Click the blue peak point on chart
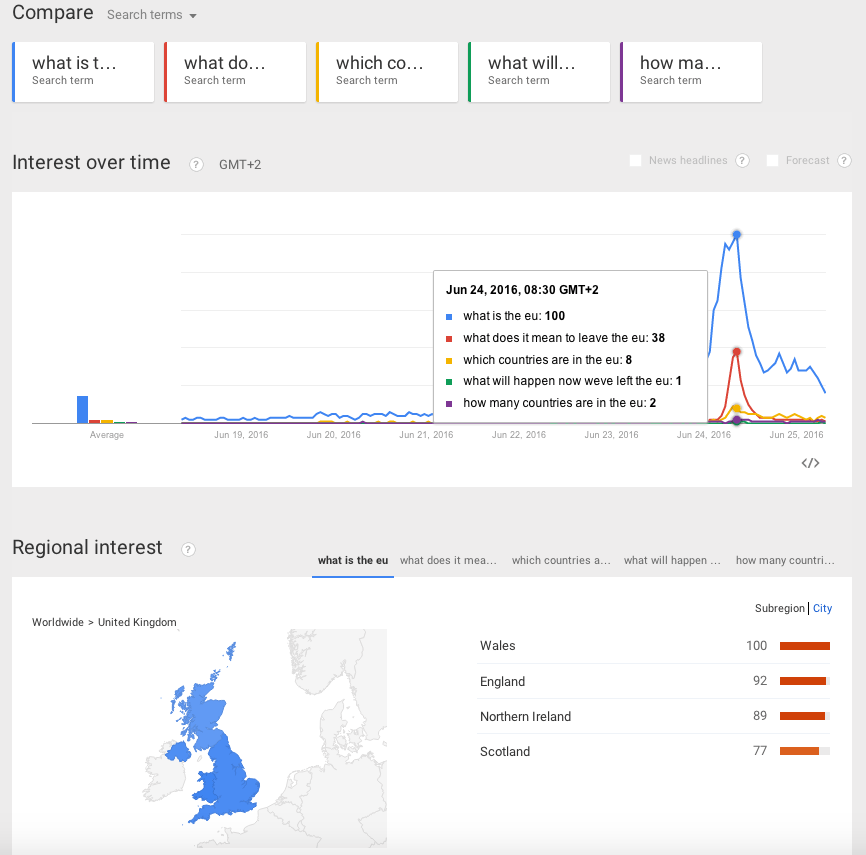Viewport: 866px width, 855px height. [x=736, y=235]
